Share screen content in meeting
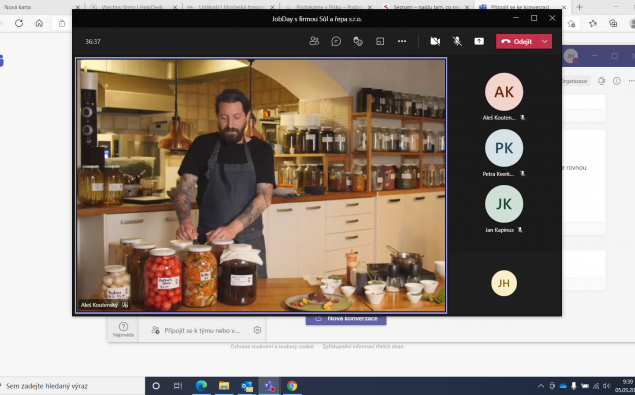The image size is (635, 395). click(x=479, y=41)
